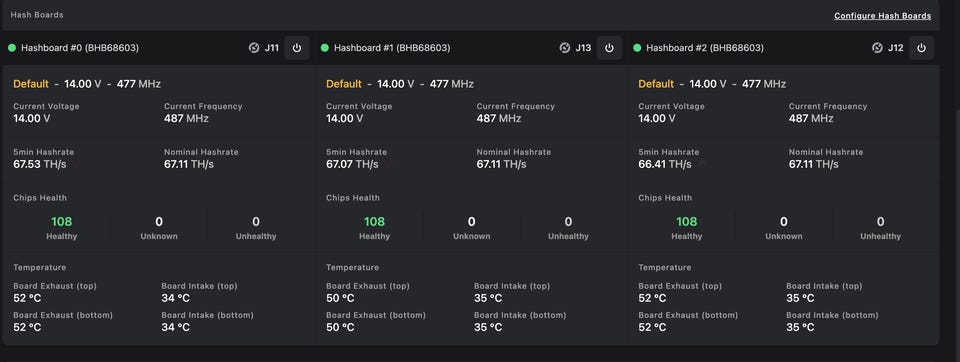This screenshot has width=960, height=362.
Task: Click Hashboard #2 Board Intake (bottom) 35 °C
Action: [800, 328]
